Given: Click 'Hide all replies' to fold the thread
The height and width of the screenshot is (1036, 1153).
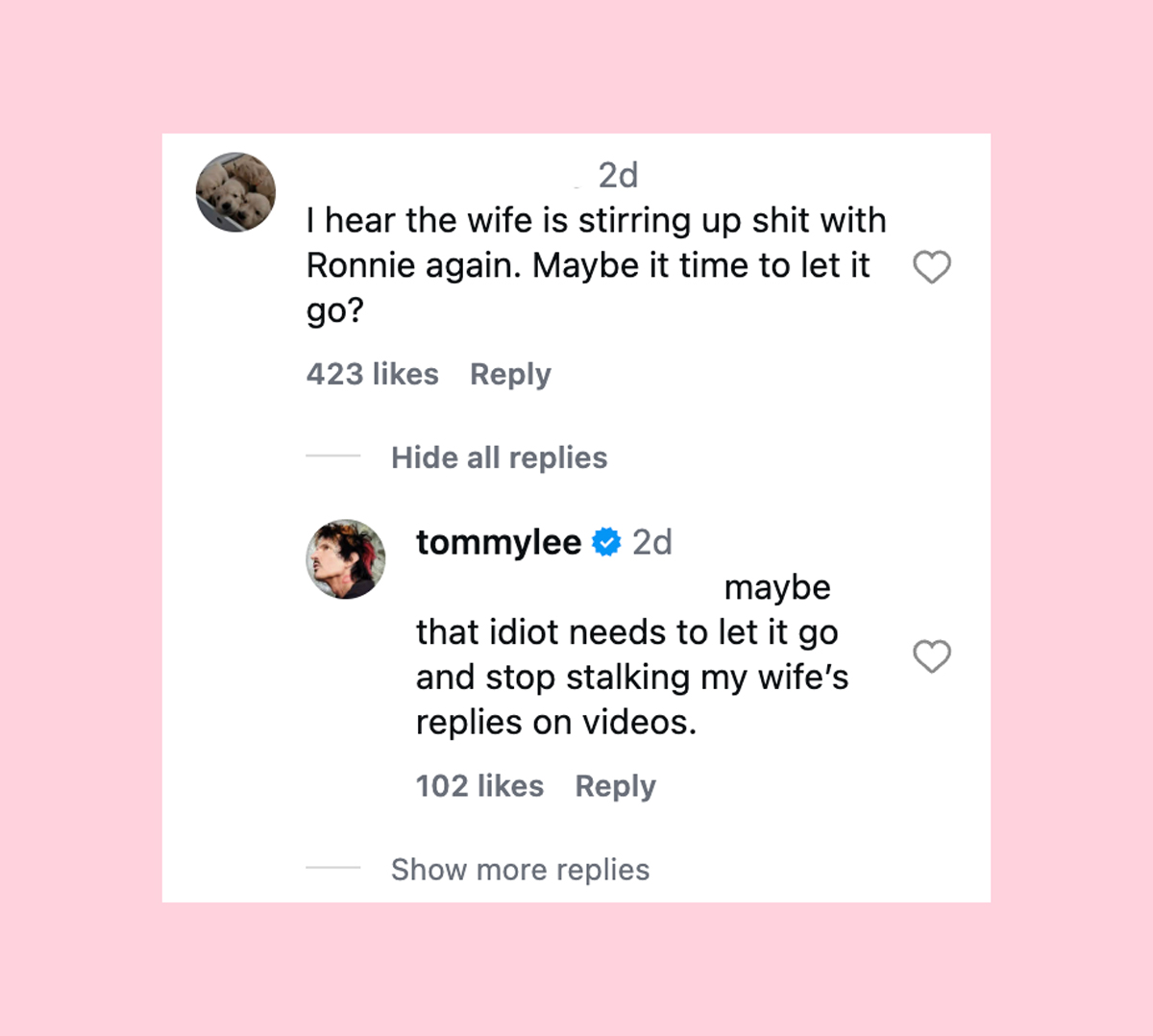Looking at the screenshot, I should 499,457.
